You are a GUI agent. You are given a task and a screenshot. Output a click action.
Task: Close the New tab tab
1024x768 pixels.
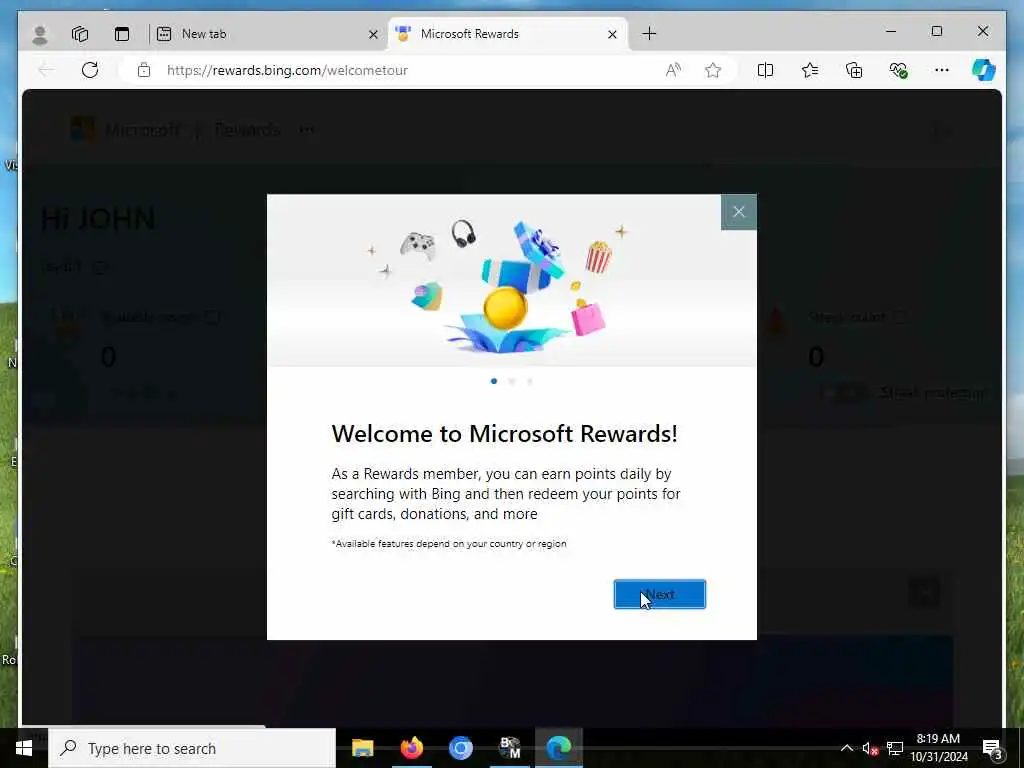pyautogui.click(x=373, y=34)
